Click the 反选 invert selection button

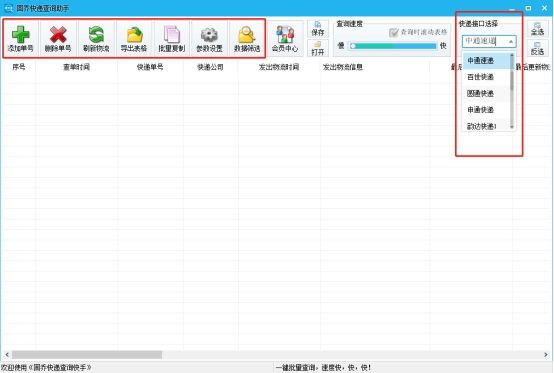537,48
